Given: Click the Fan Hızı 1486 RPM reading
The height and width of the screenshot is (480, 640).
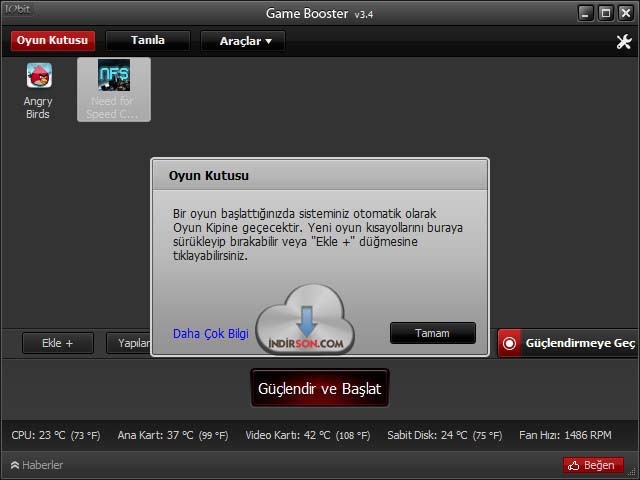Looking at the screenshot, I should 565,435.
